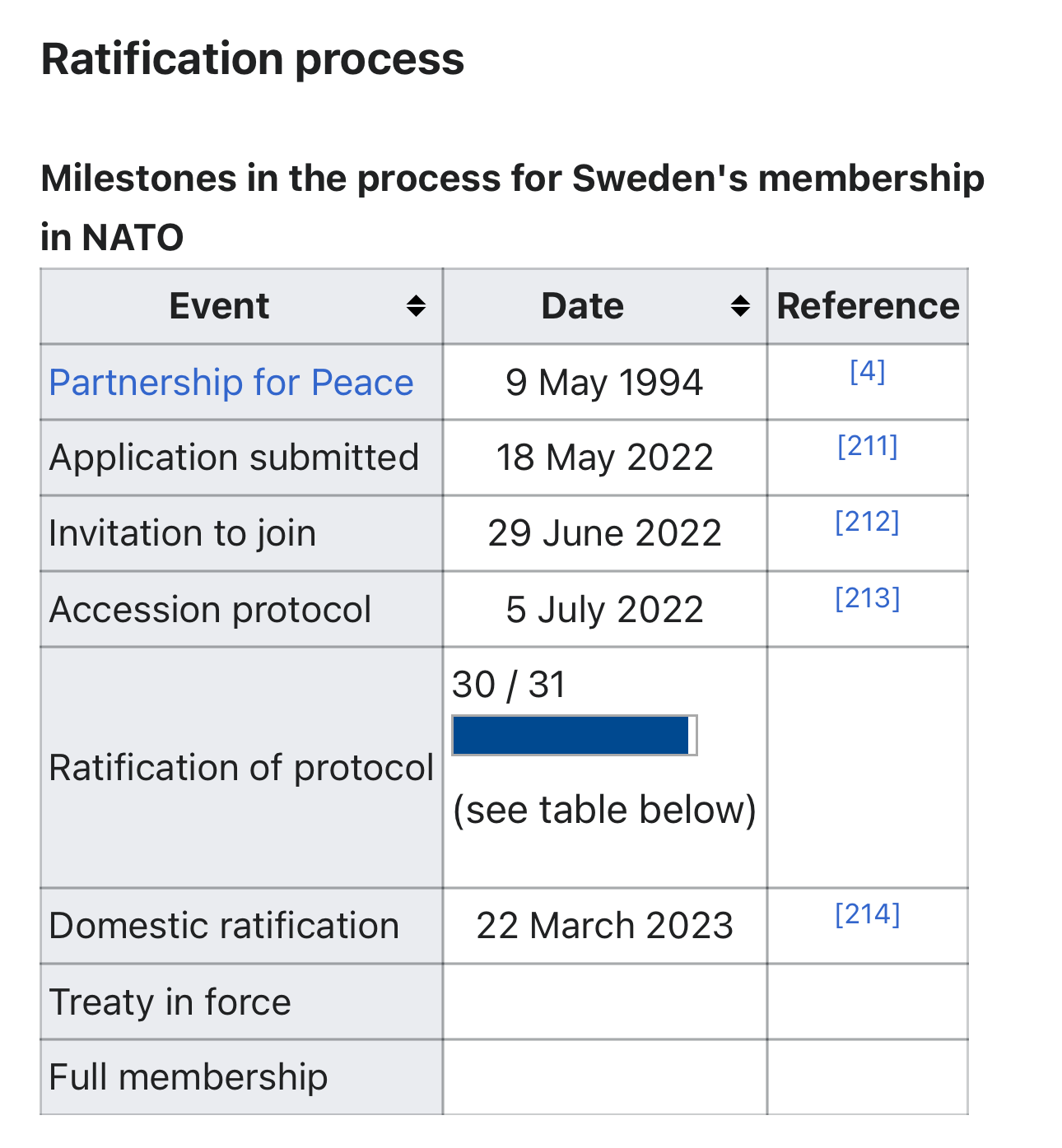Open the Partnership for Peace link

coord(231,383)
